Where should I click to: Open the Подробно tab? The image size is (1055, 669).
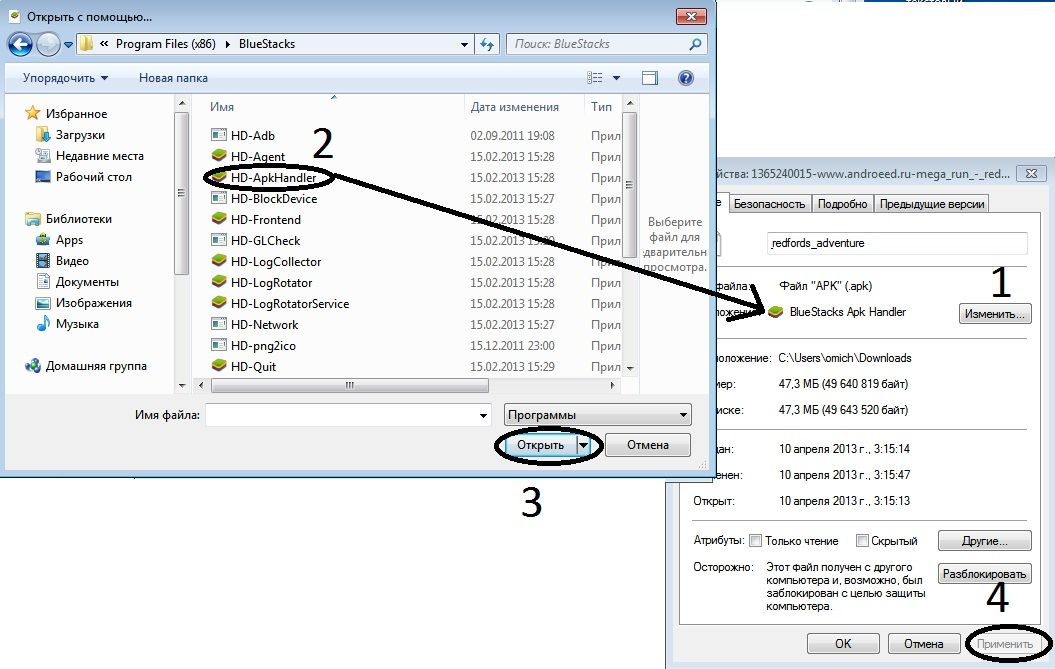click(x=842, y=204)
